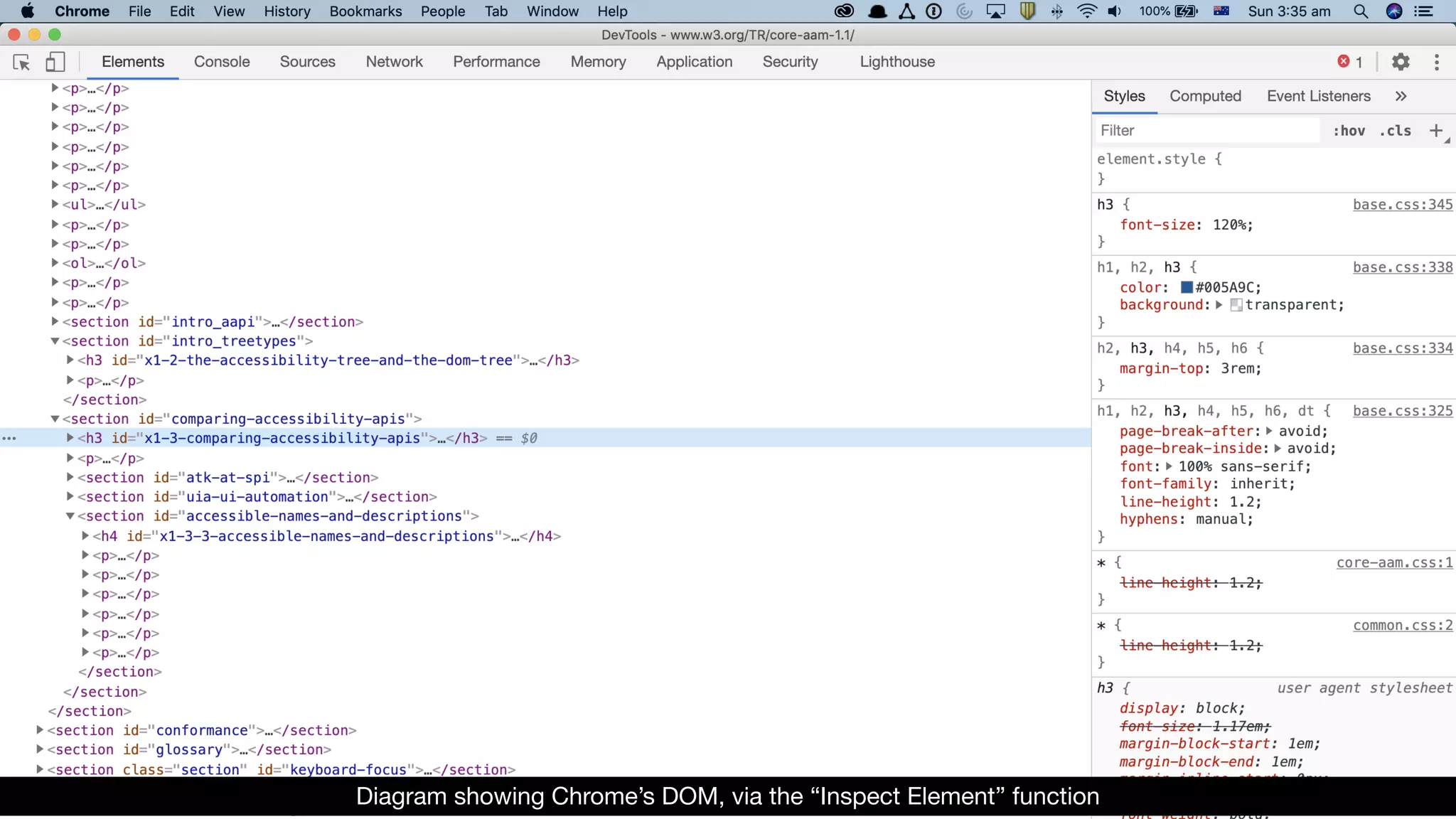The height and width of the screenshot is (819, 1456).
Task: Click the font-size 120% value
Action: click(1228, 225)
